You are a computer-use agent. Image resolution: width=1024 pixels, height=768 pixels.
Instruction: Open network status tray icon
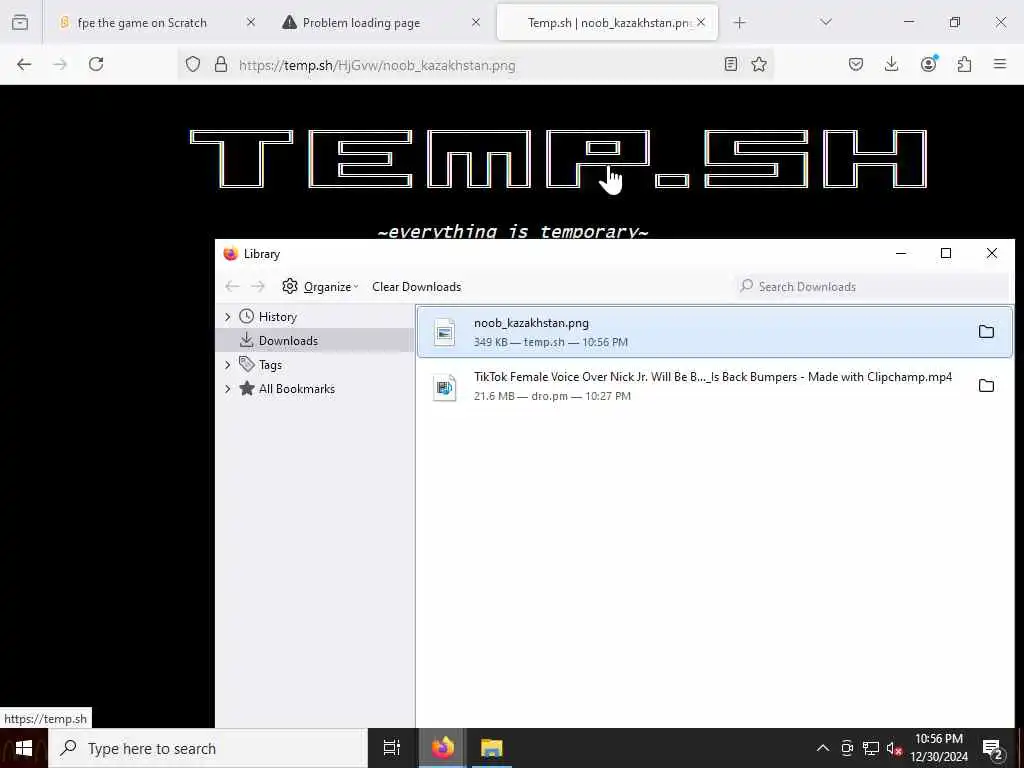[x=871, y=748]
